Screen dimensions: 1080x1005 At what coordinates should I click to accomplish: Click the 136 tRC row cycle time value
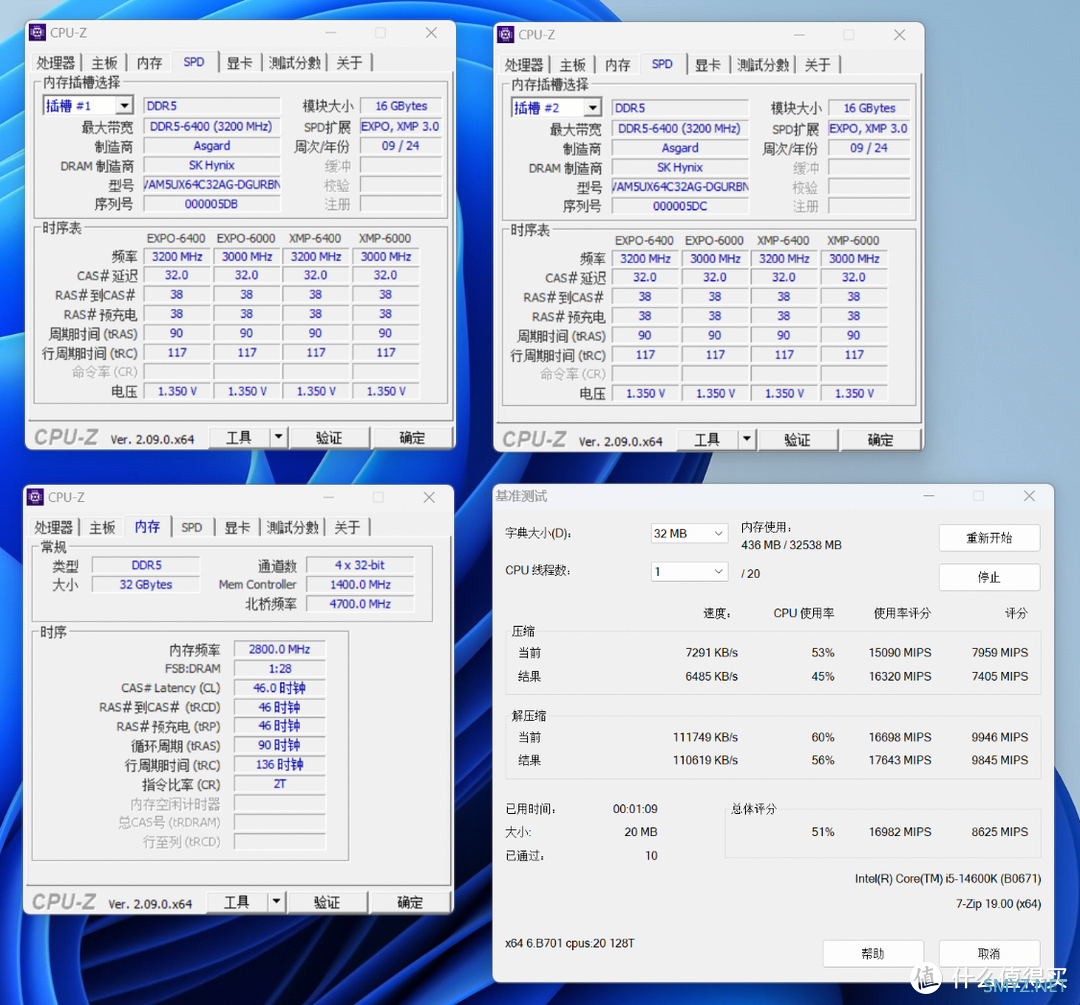point(279,765)
